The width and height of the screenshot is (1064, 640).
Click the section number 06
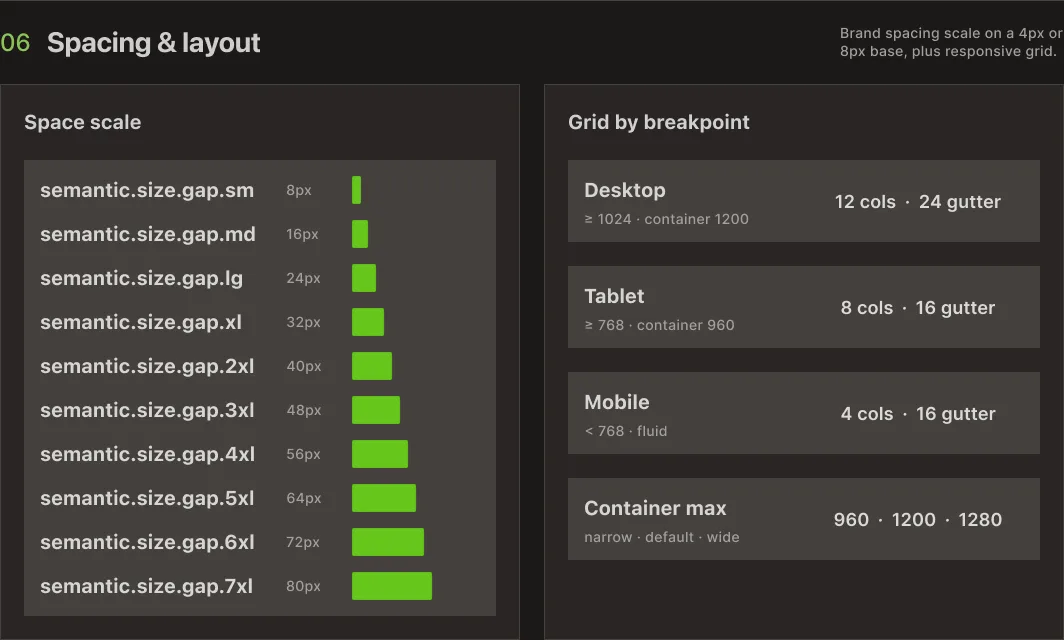[15, 43]
